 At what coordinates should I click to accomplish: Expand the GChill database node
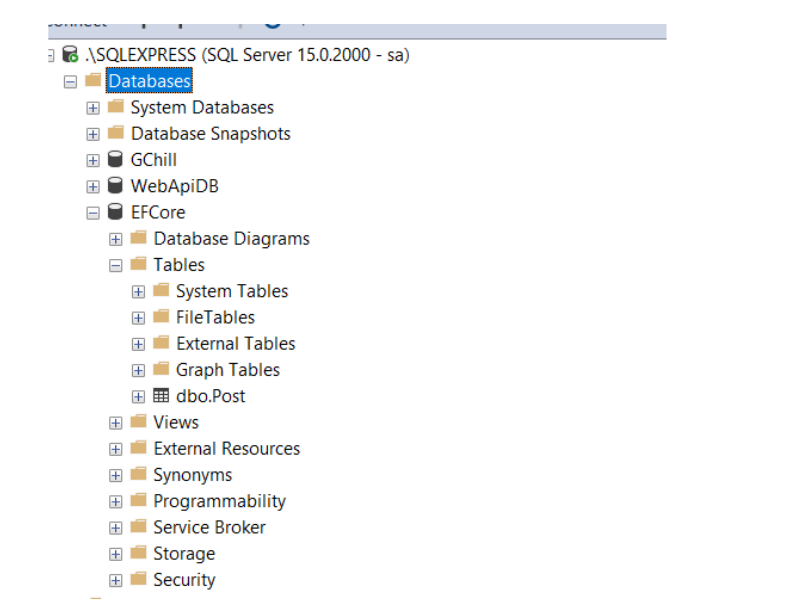pos(93,161)
